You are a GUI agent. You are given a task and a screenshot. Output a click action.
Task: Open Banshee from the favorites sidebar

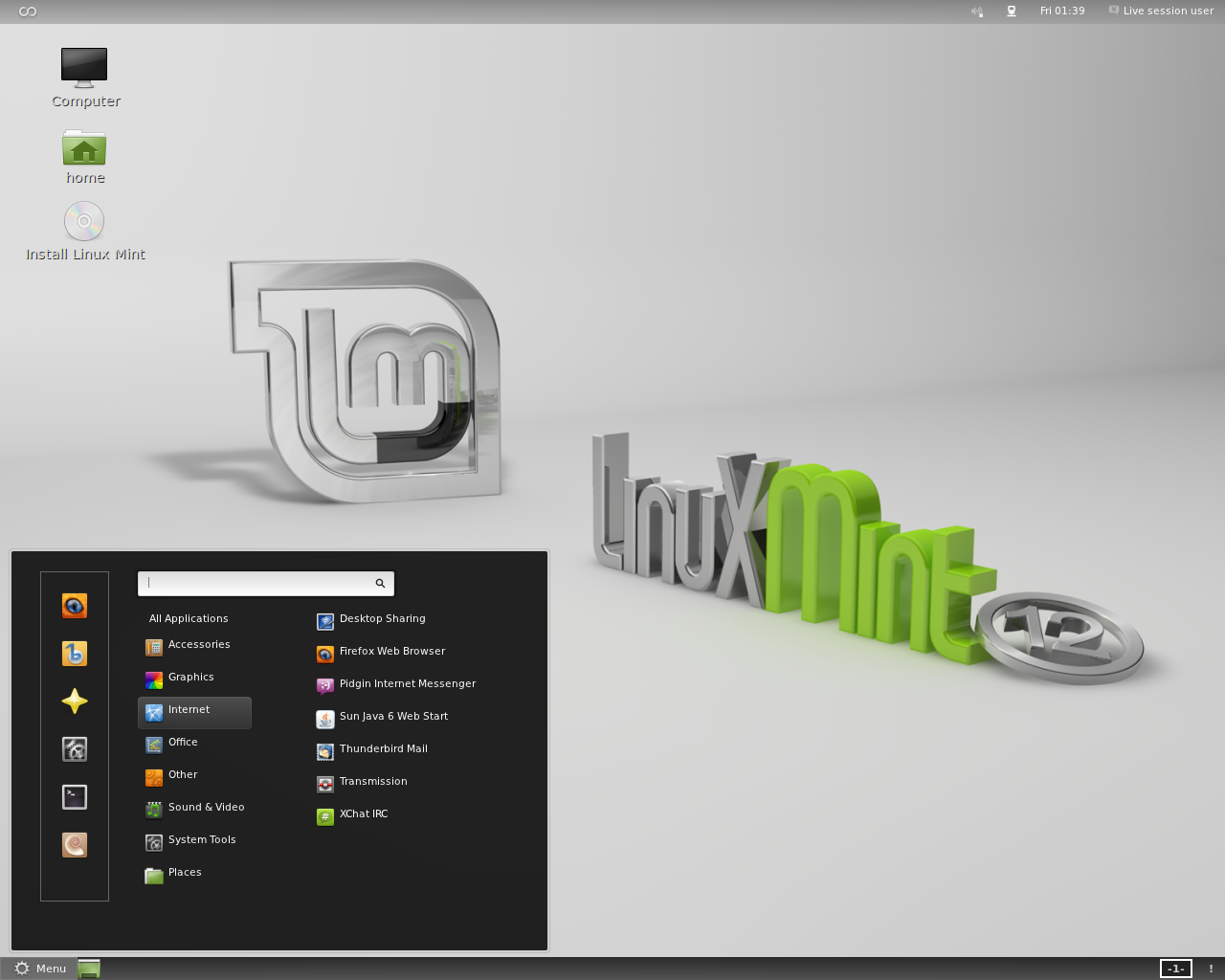click(x=75, y=654)
